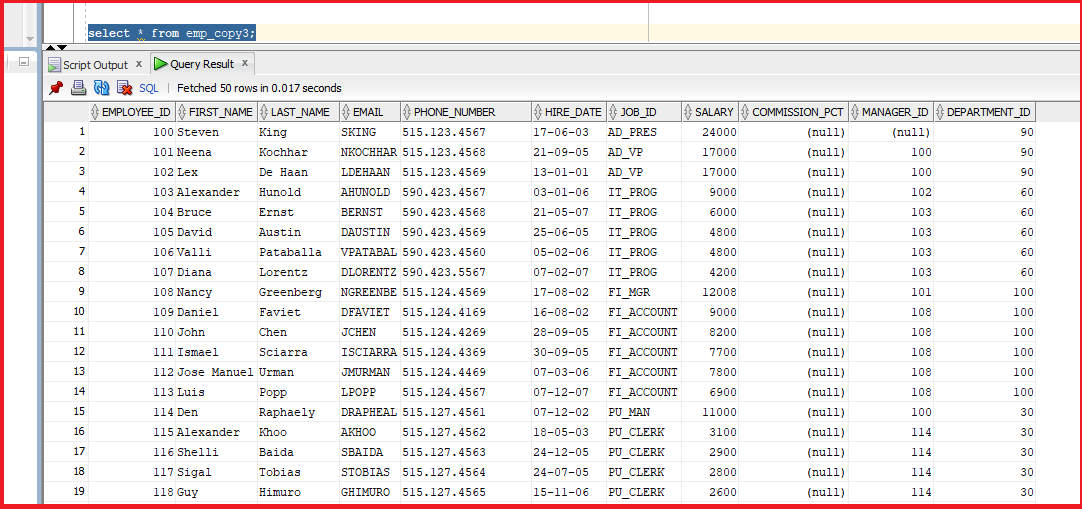Sort by PHONE_NUMBER column header
The height and width of the screenshot is (509, 1082).
pos(466,112)
